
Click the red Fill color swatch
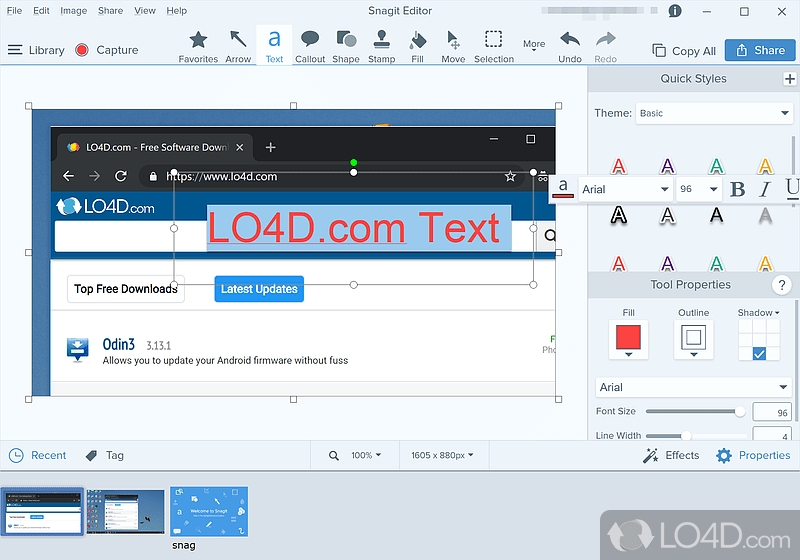pos(628,337)
